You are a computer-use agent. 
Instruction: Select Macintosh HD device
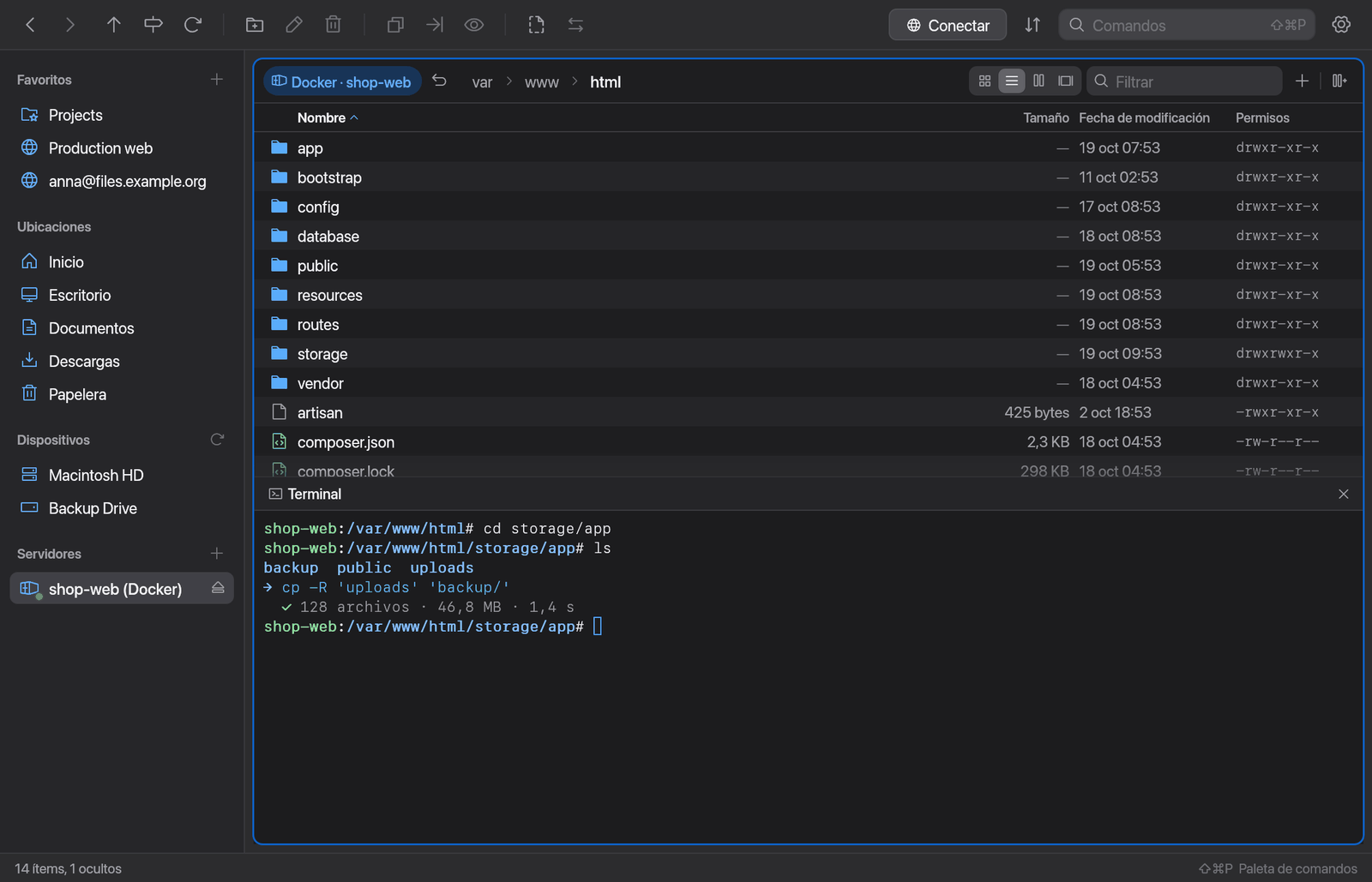122,475
